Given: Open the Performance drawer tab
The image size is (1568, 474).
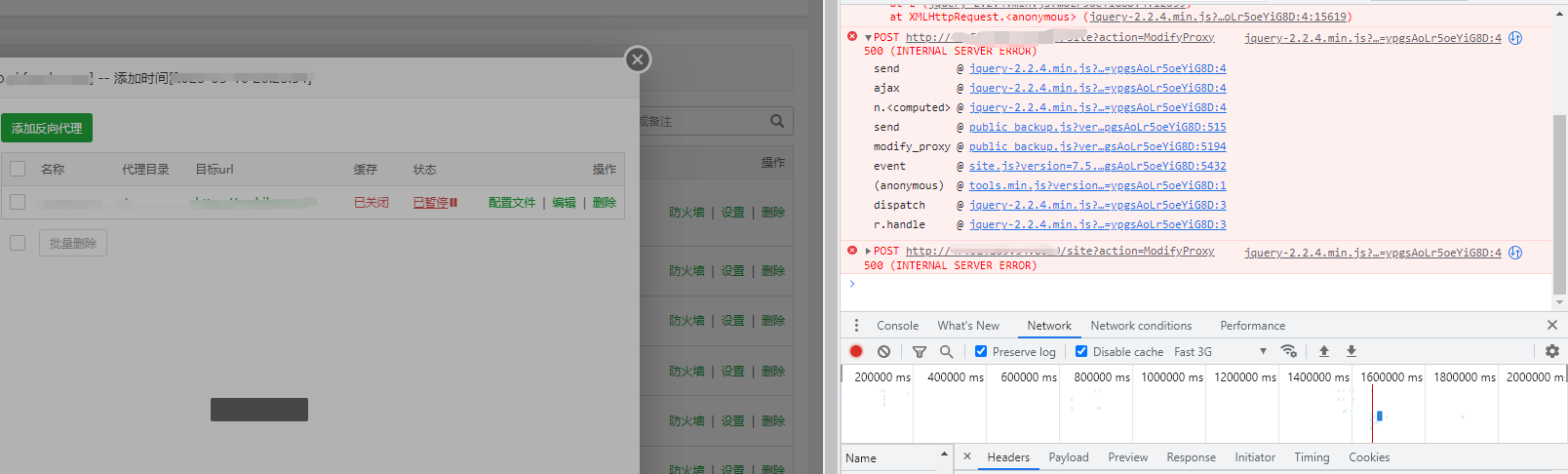Looking at the screenshot, I should point(1252,326).
